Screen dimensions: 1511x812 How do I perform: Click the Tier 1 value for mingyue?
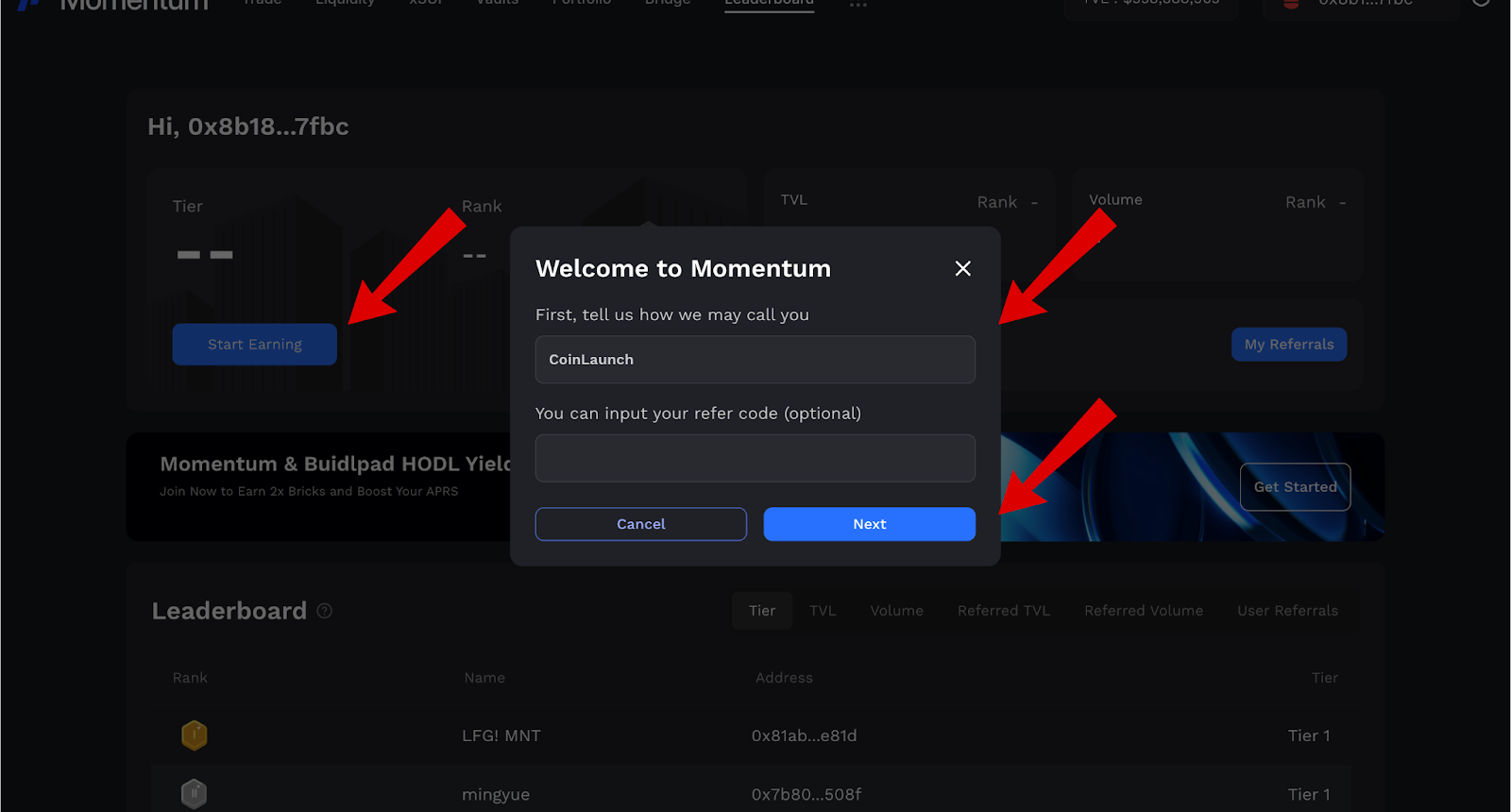[1309, 794]
